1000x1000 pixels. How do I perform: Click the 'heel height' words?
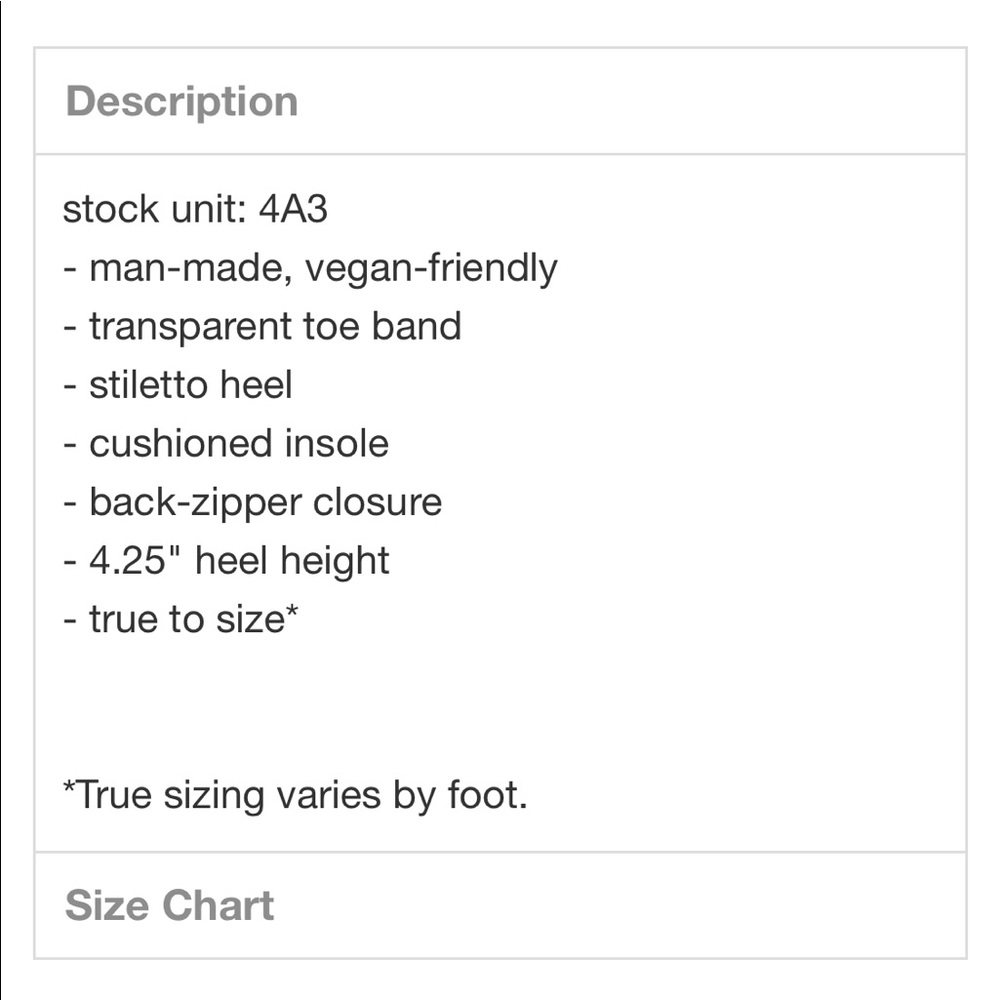[x=292, y=561]
